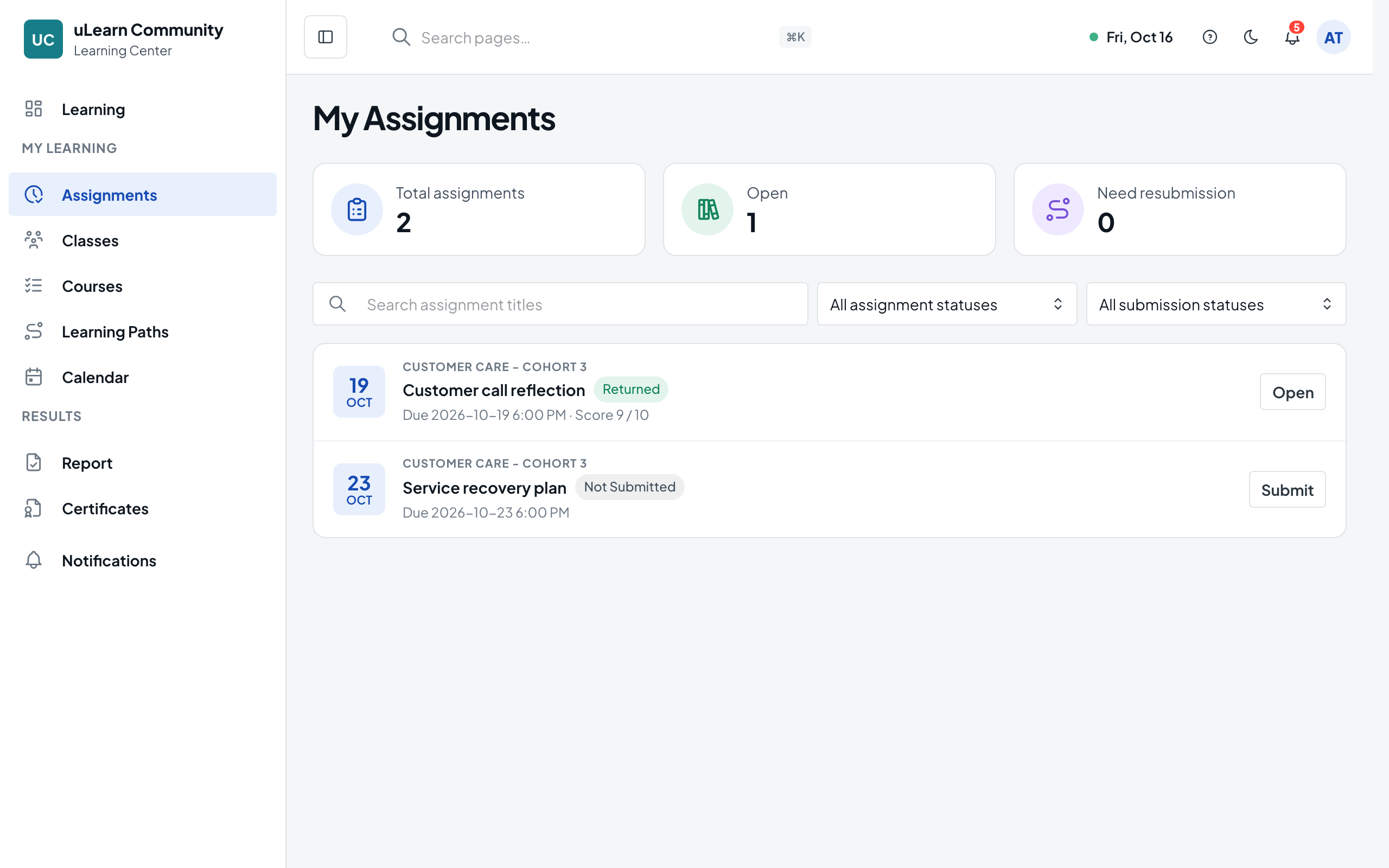Click the My Assignments heading
Image resolution: width=1389 pixels, height=868 pixels.
[434, 119]
